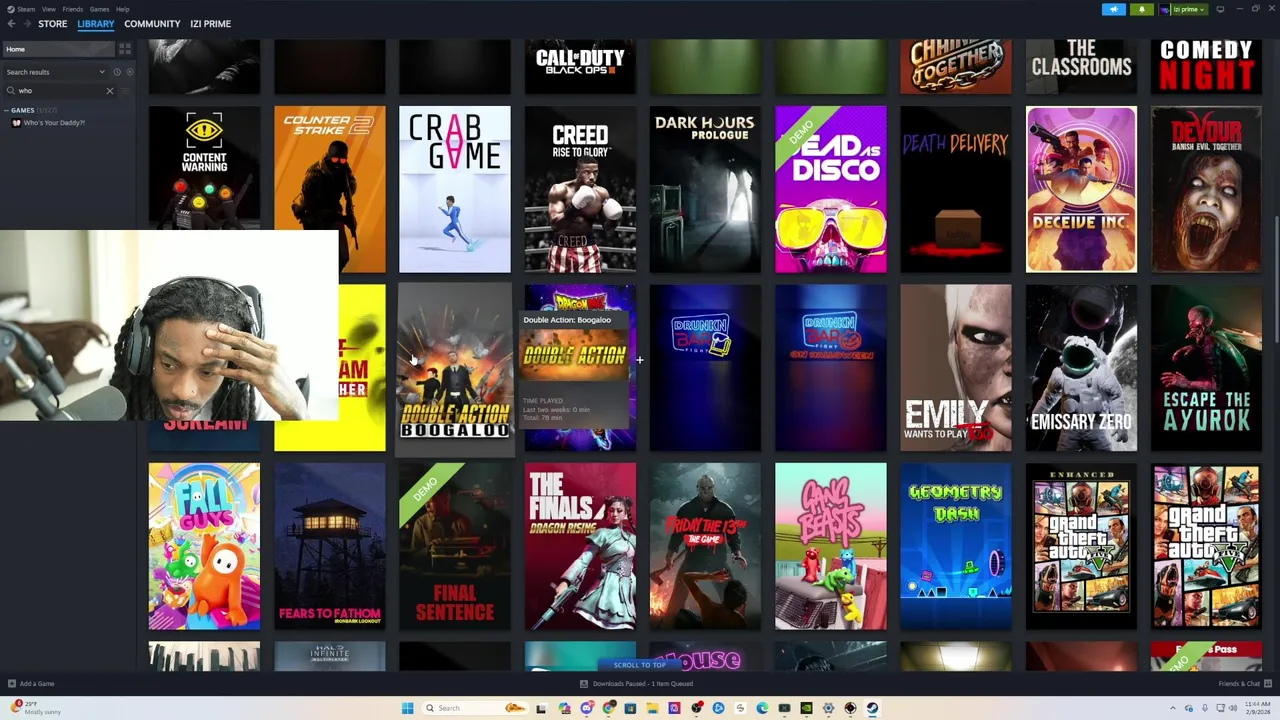
Task: Open the Crab Game tile
Action: (455, 189)
